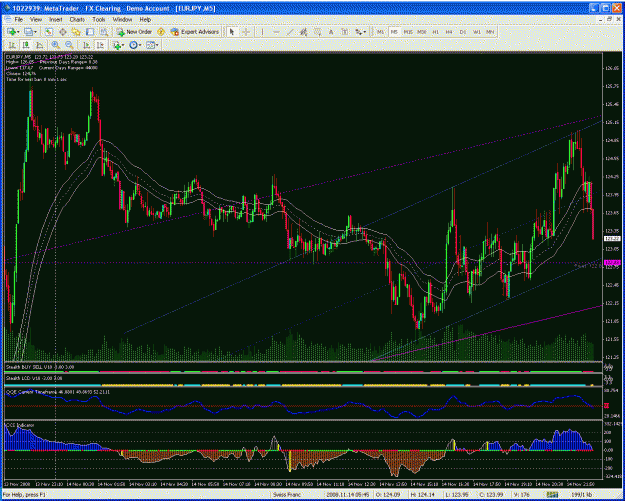The image size is (625, 501).
Task: Select the Trendline drawing tool
Action: (x=290, y=32)
